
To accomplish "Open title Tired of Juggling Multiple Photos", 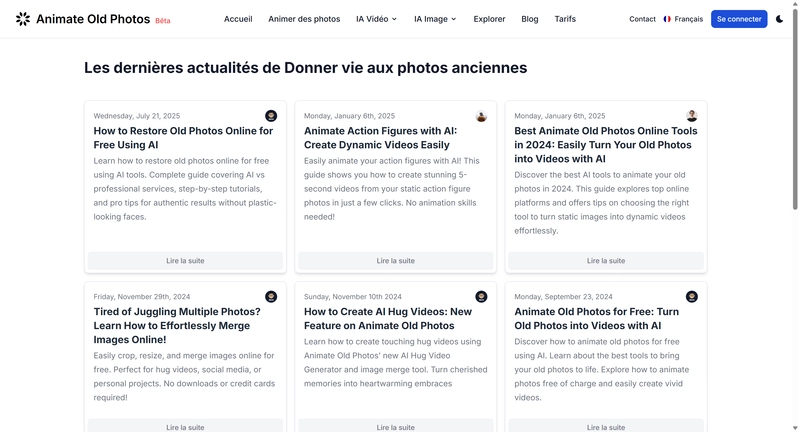I will click(176, 326).
